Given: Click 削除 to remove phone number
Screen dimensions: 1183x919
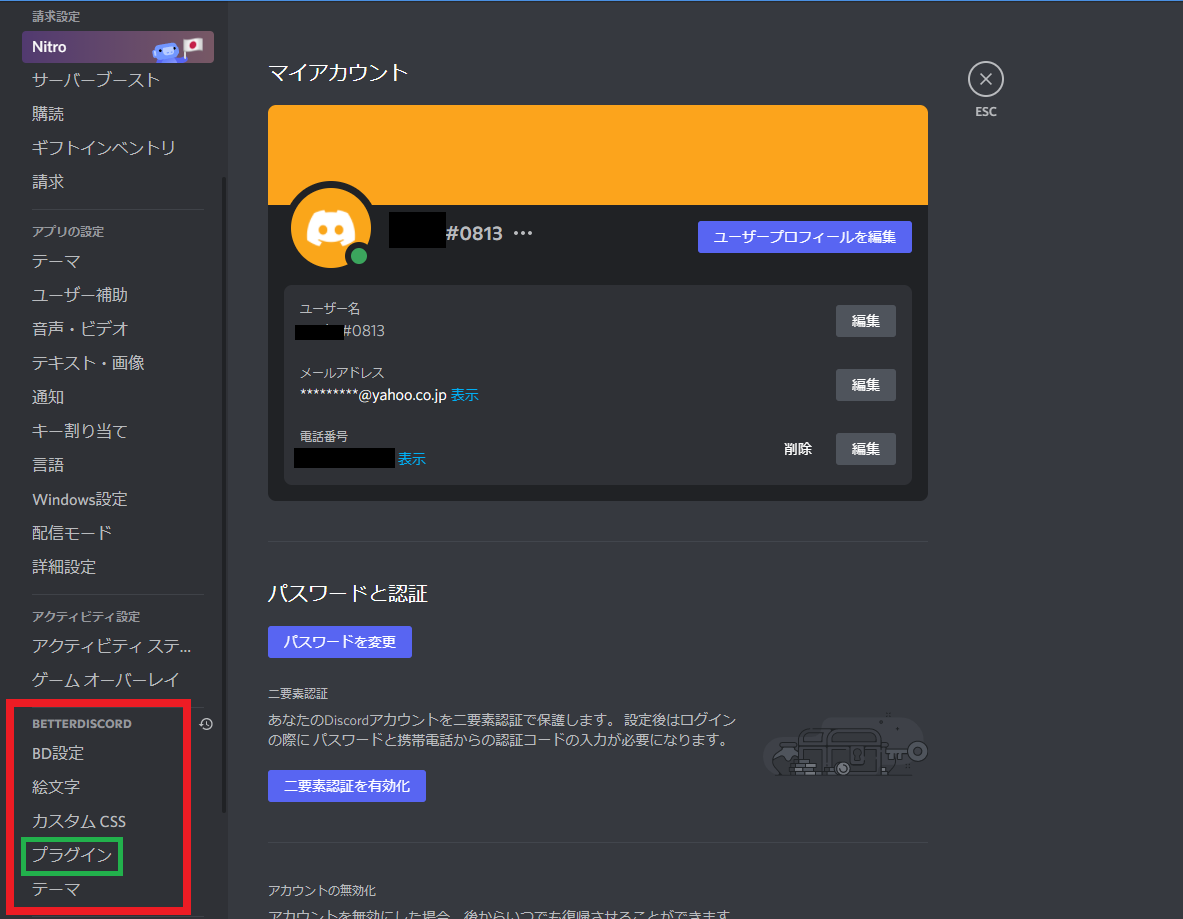Looking at the screenshot, I should [x=797, y=449].
